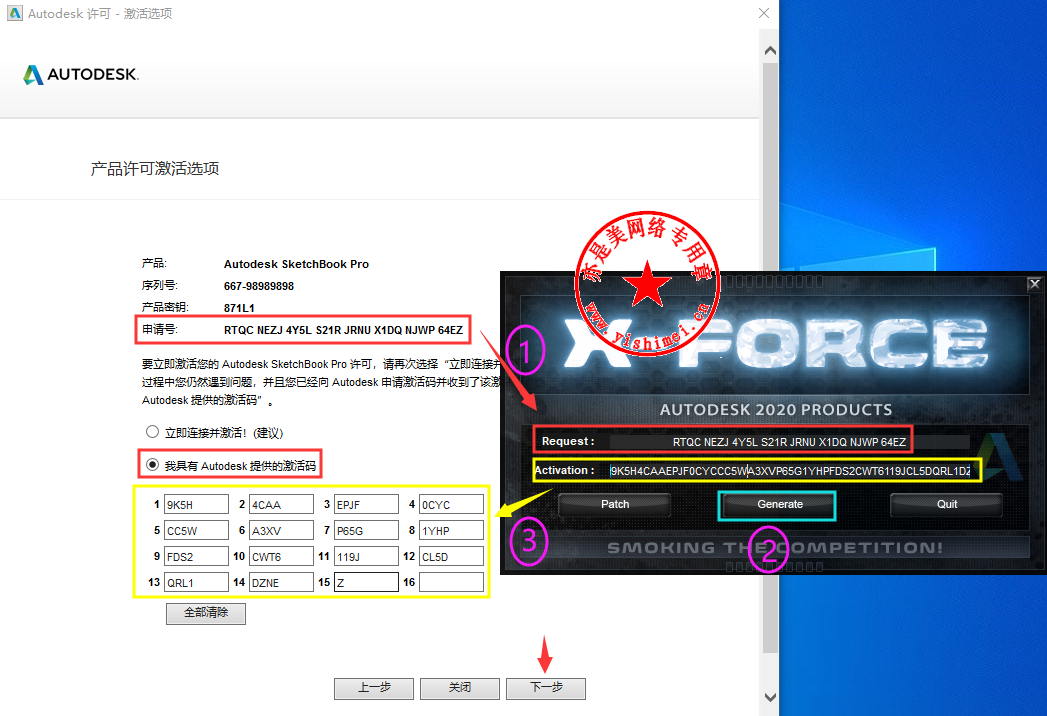1047x716 pixels.
Task: Select the connect and activate now option
Action: pyautogui.click(x=152, y=431)
